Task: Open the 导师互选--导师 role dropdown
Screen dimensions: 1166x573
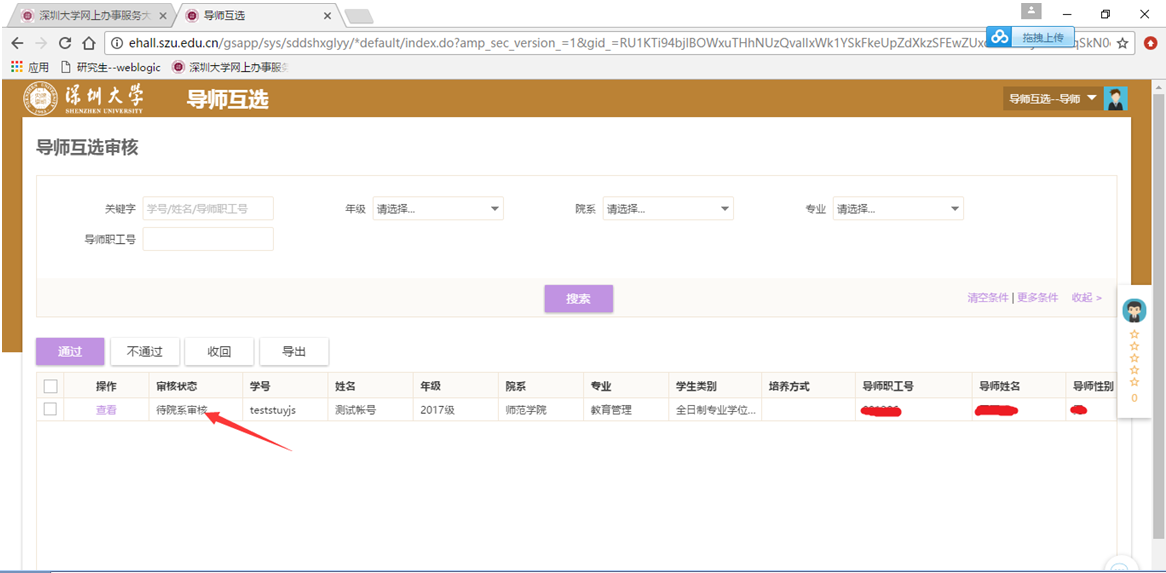Action: point(1052,98)
